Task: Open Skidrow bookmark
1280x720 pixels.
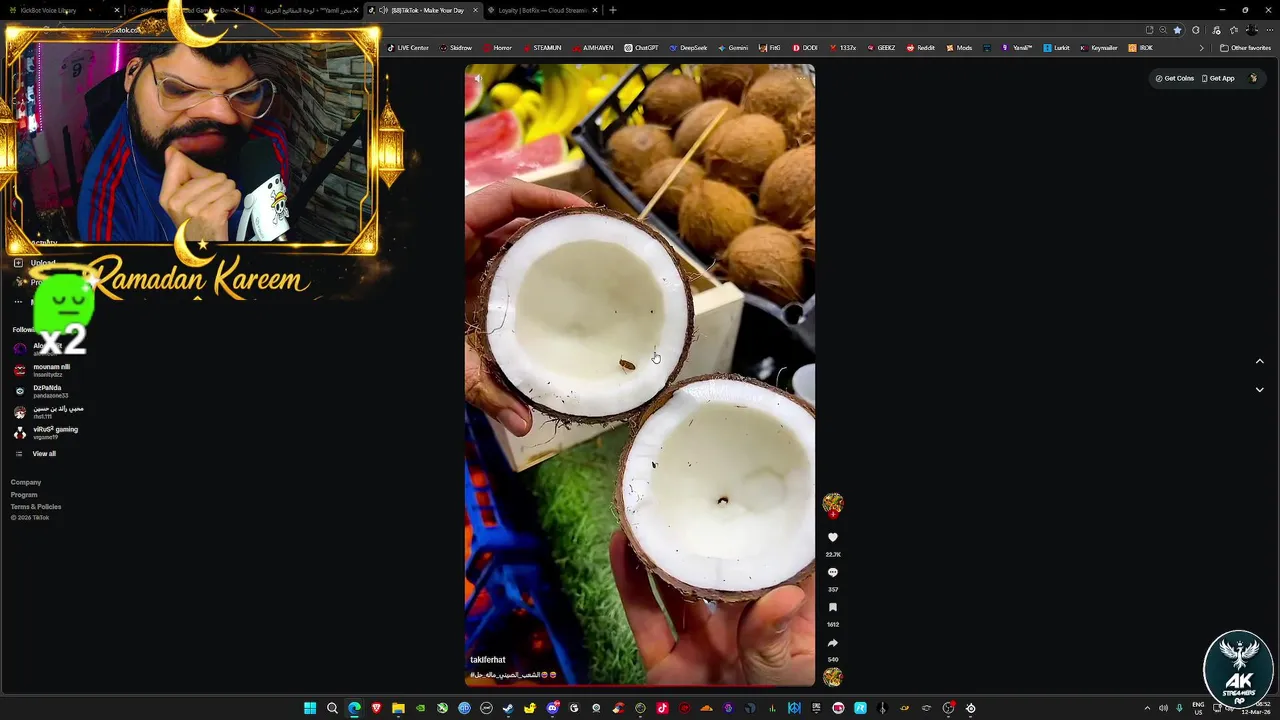Action: 455,48
